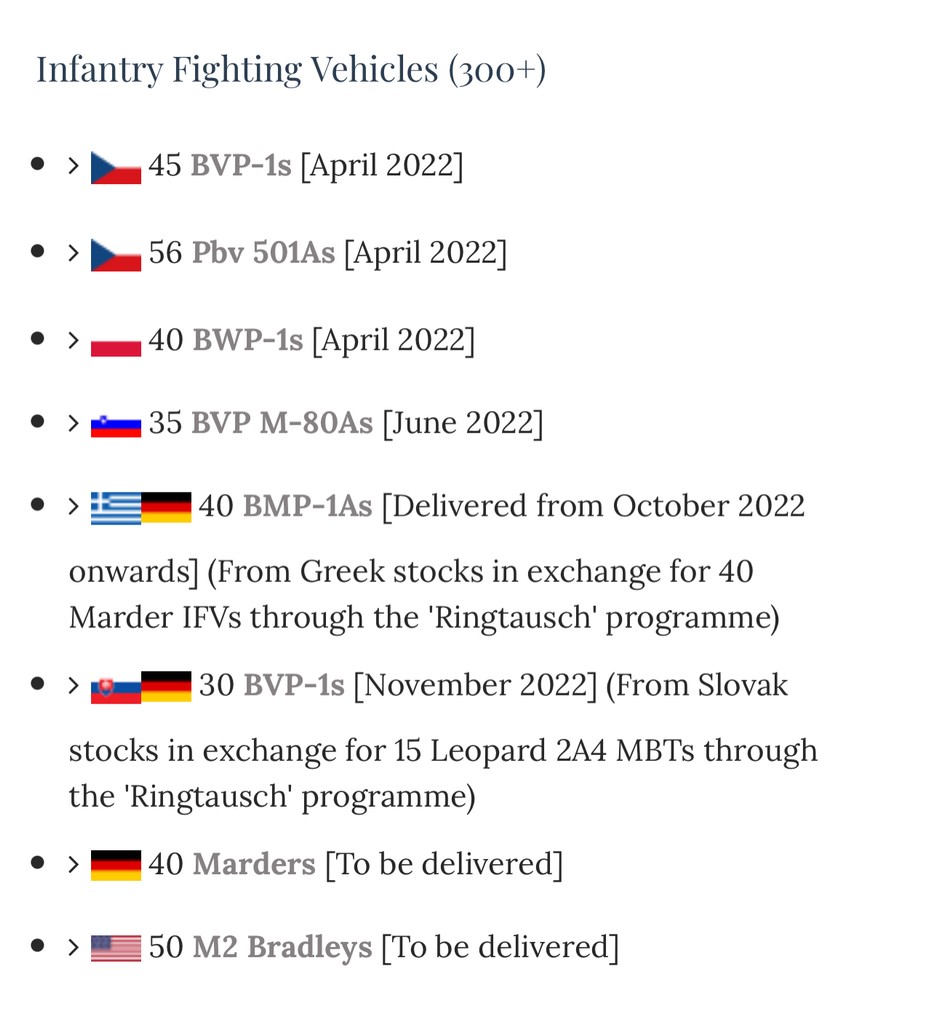Click the German flag next to the Greek flag
Viewport: 938px width, 1024px height.
tap(166, 508)
